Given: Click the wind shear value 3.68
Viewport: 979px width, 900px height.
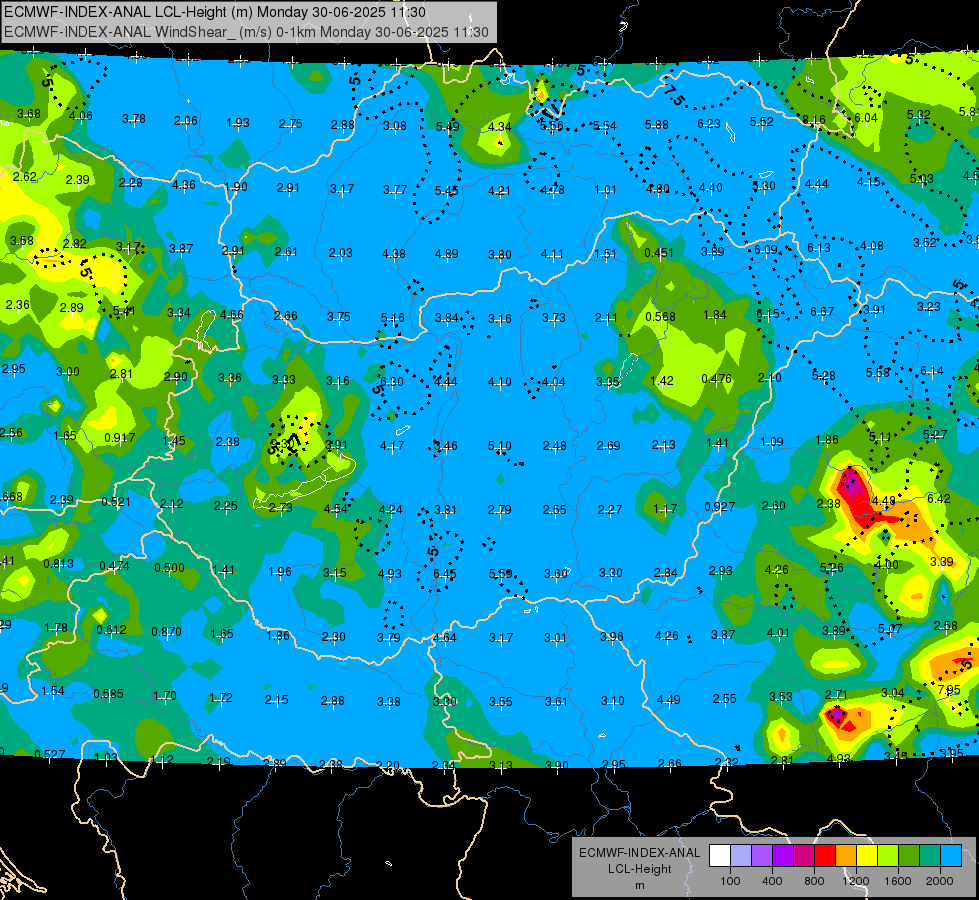Looking at the screenshot, I should (29, 114).
